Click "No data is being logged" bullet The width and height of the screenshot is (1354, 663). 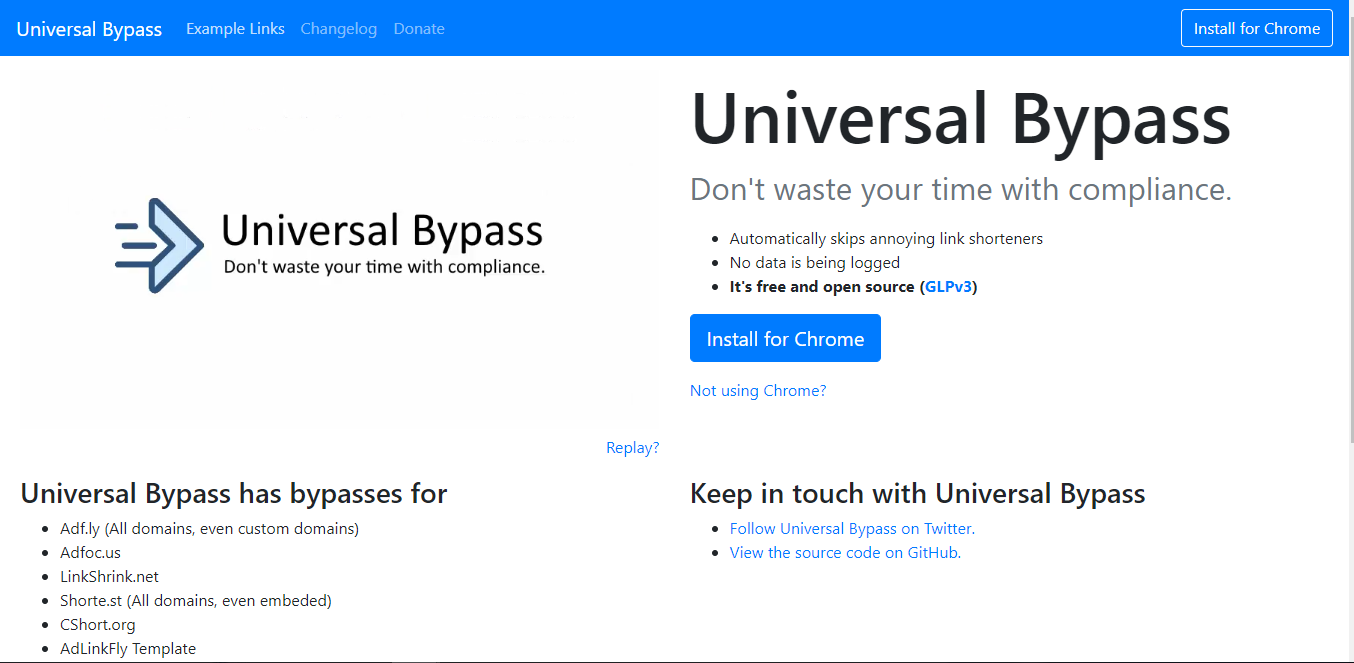click(x=815, y=263)
